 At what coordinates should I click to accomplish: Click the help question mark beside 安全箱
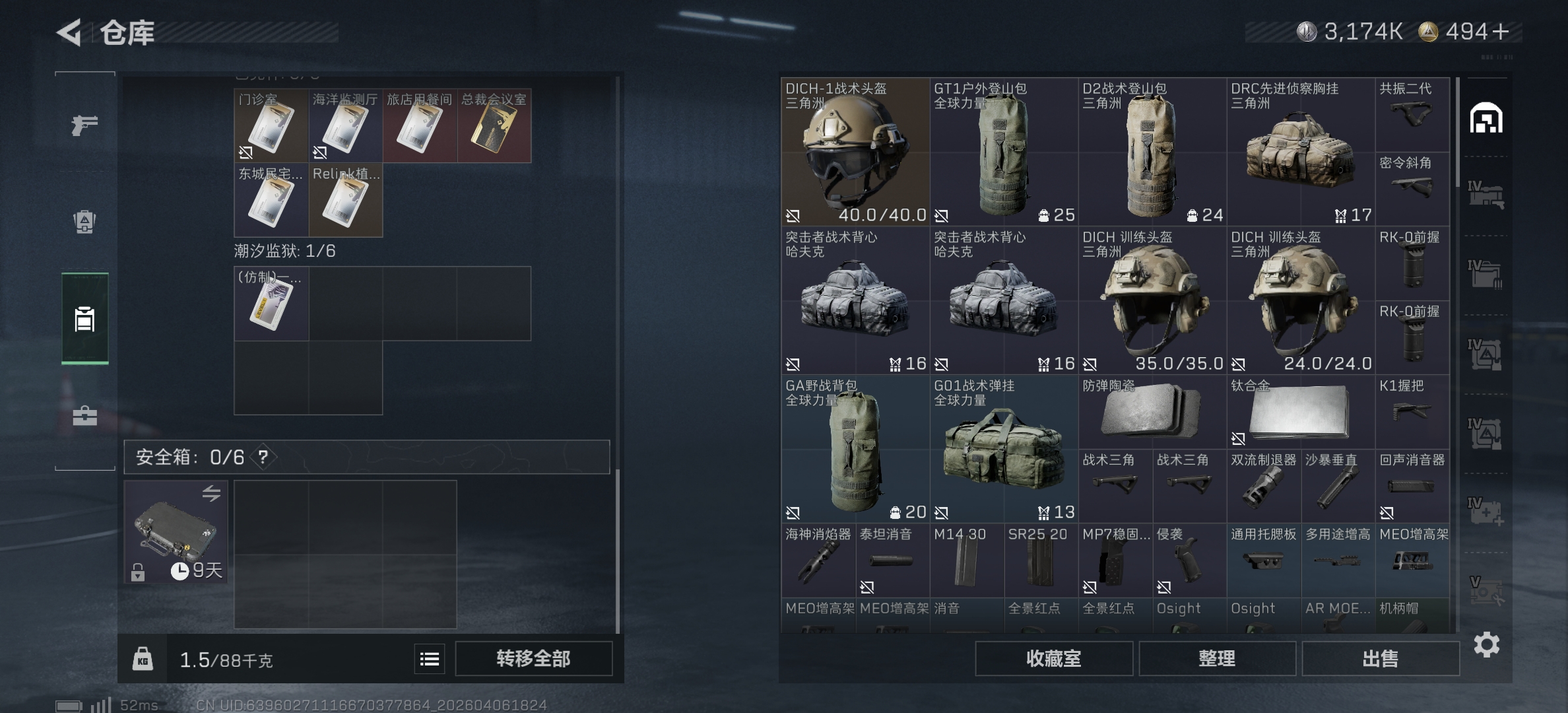click(x=263, y=457)
